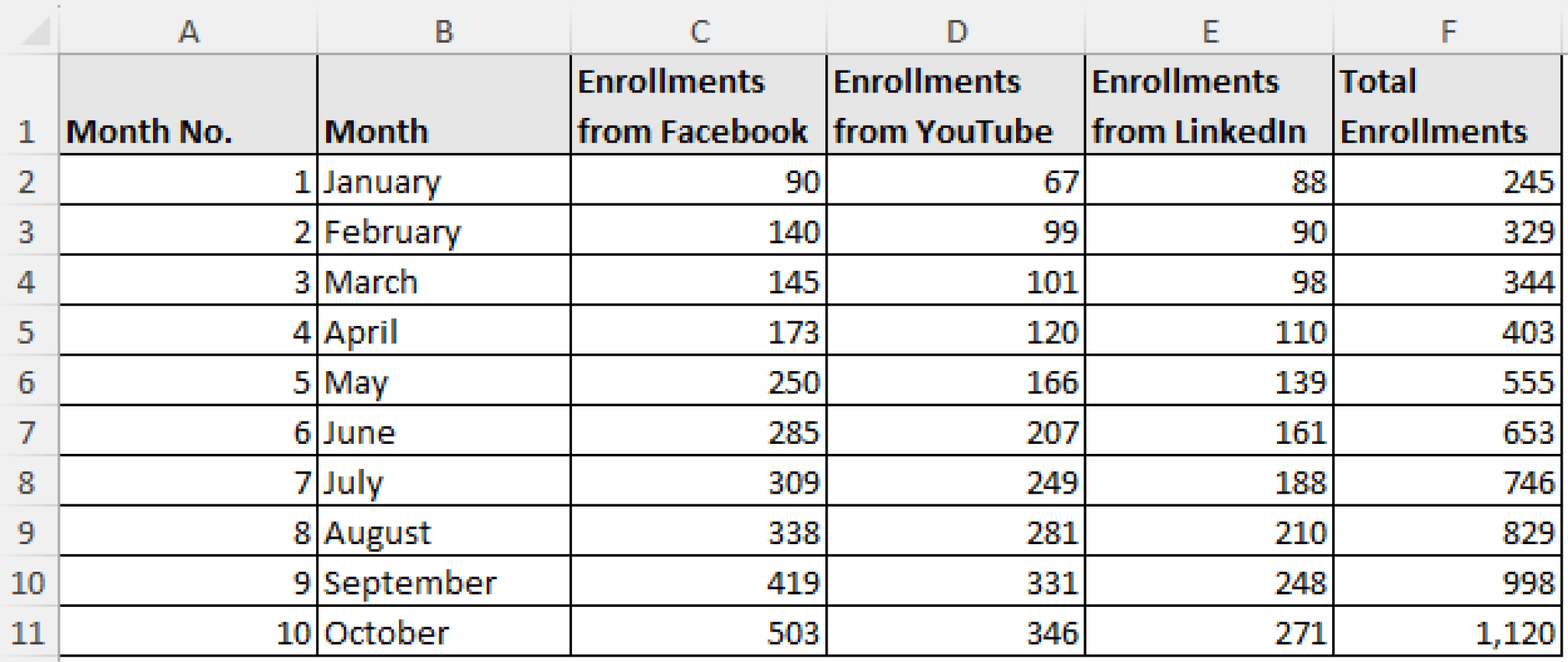
Task: Select the September month name cell
Action: pos(444,582)
